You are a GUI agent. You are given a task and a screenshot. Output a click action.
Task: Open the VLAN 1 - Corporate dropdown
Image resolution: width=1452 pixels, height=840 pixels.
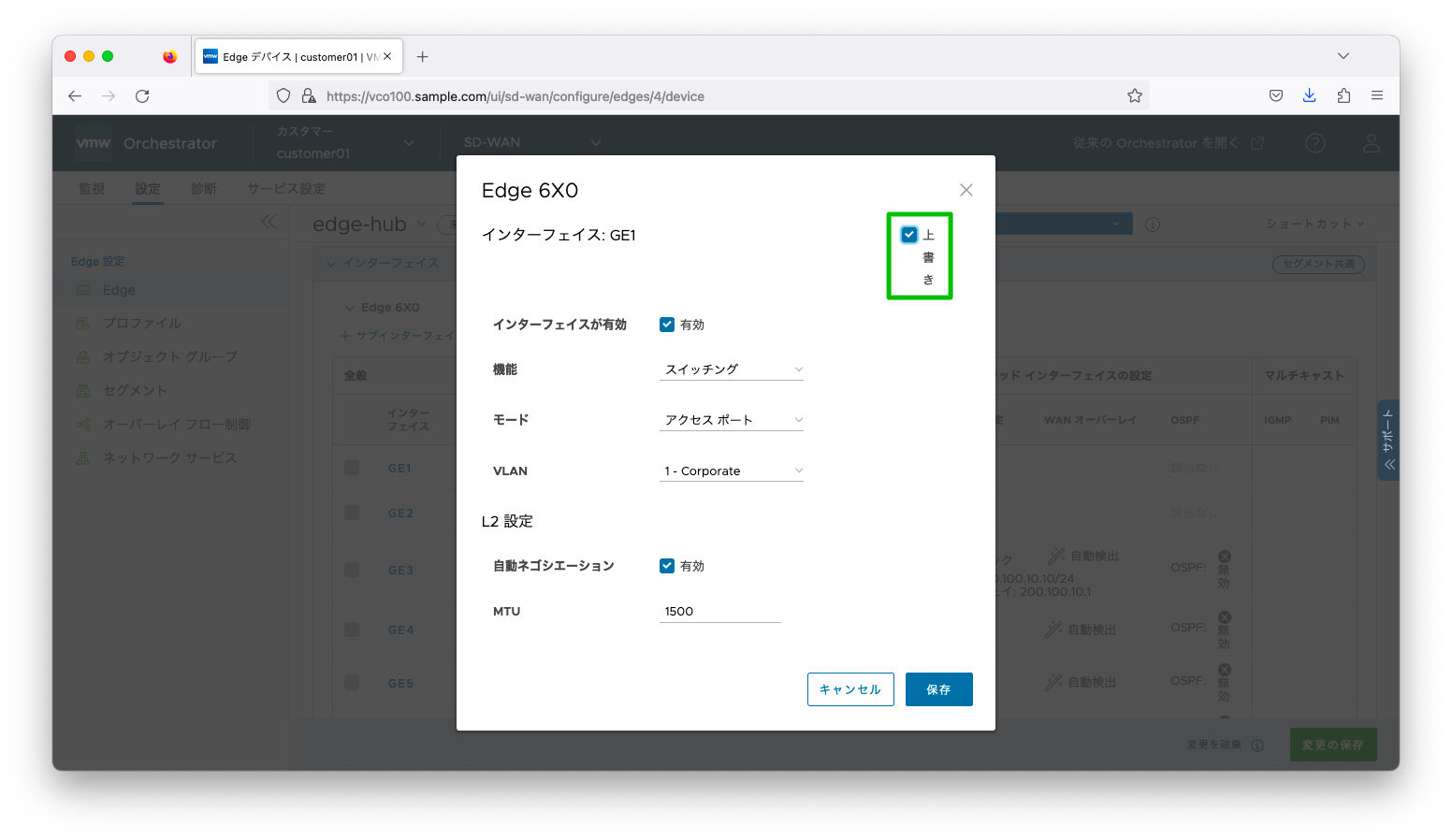732,471
